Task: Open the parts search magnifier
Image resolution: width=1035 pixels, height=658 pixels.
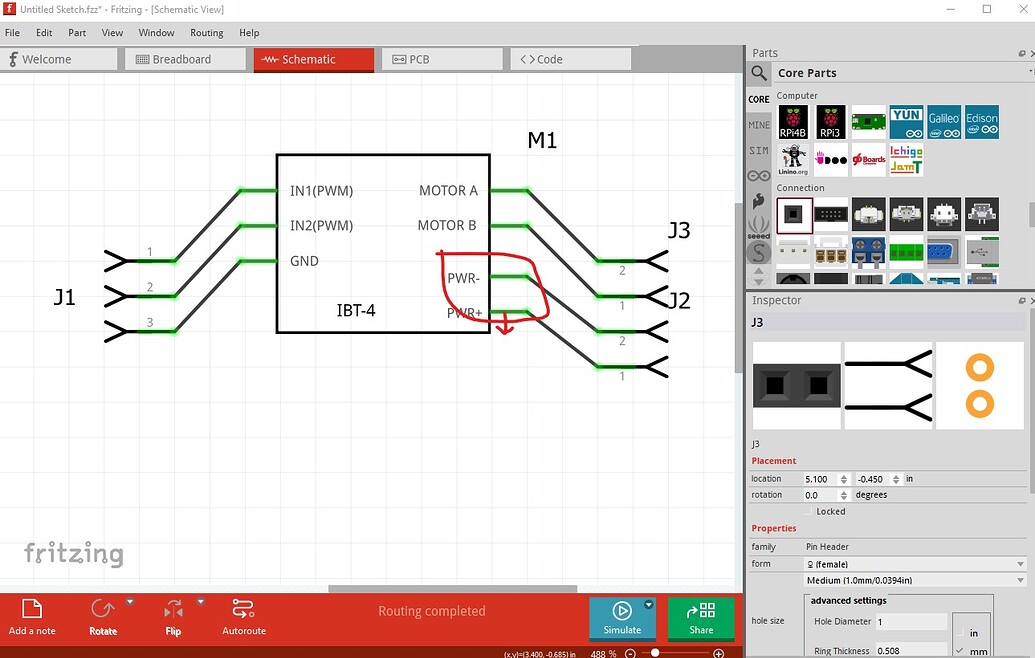Action: [x=759, y=73]
